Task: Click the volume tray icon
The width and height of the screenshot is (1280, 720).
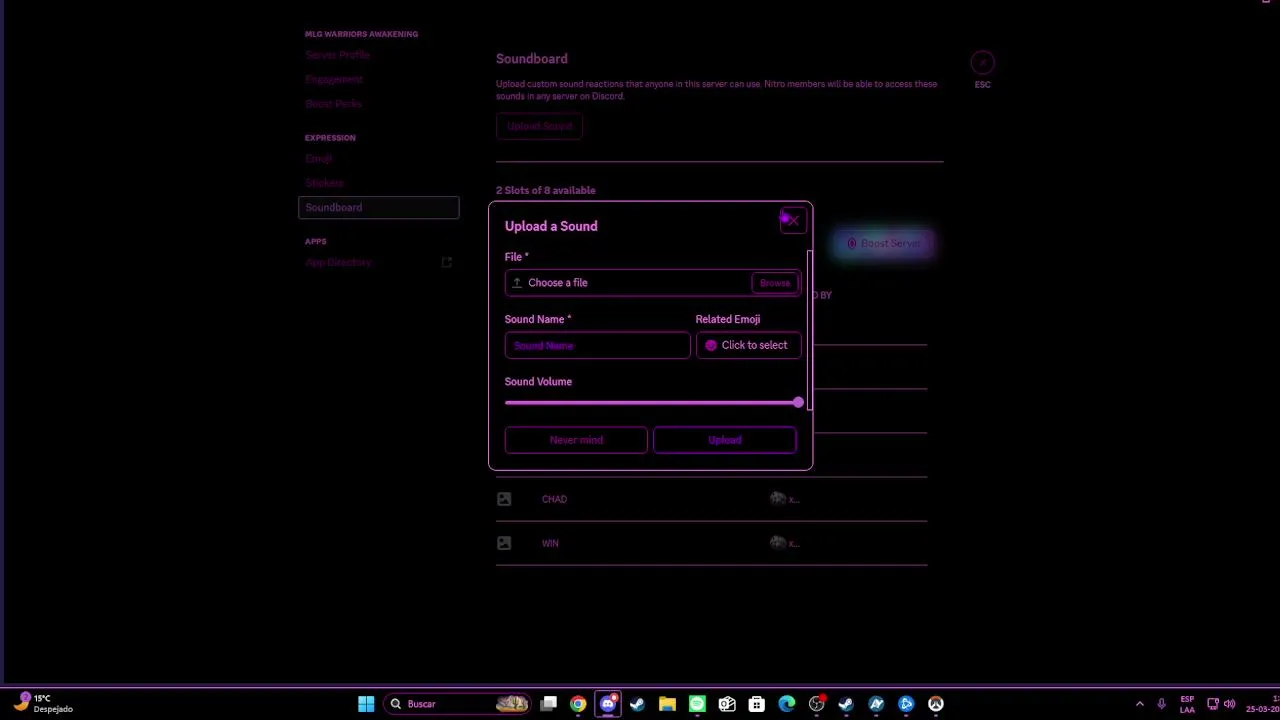Action: 1229,704
